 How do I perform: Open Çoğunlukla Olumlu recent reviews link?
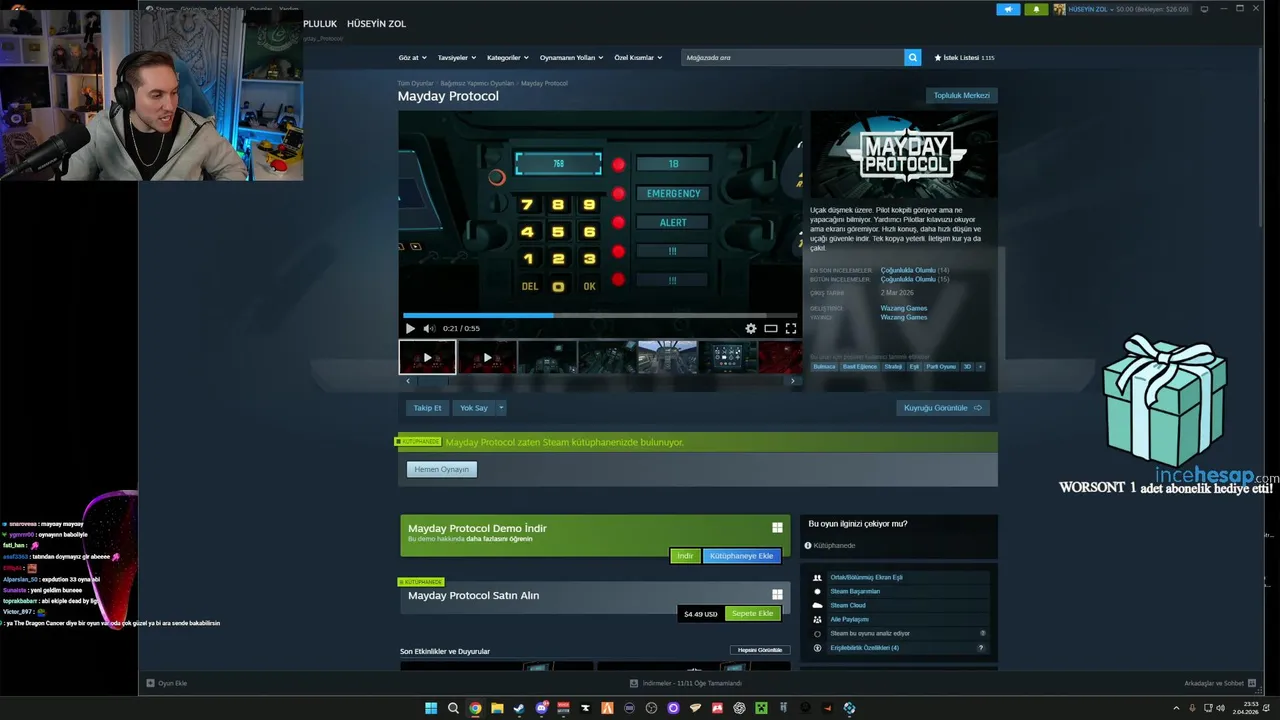pyautogui.click(x=908, y=270)
